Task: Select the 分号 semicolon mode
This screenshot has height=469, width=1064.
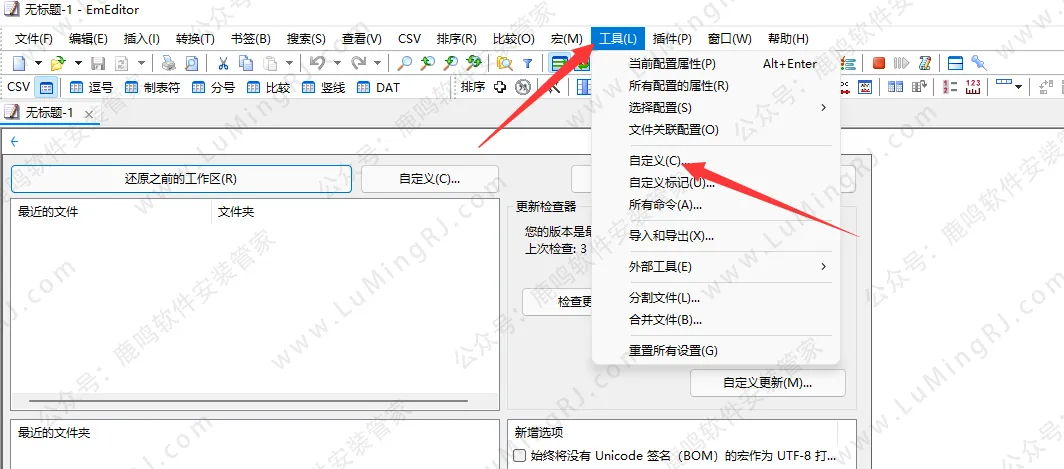Action: [213, 88]
